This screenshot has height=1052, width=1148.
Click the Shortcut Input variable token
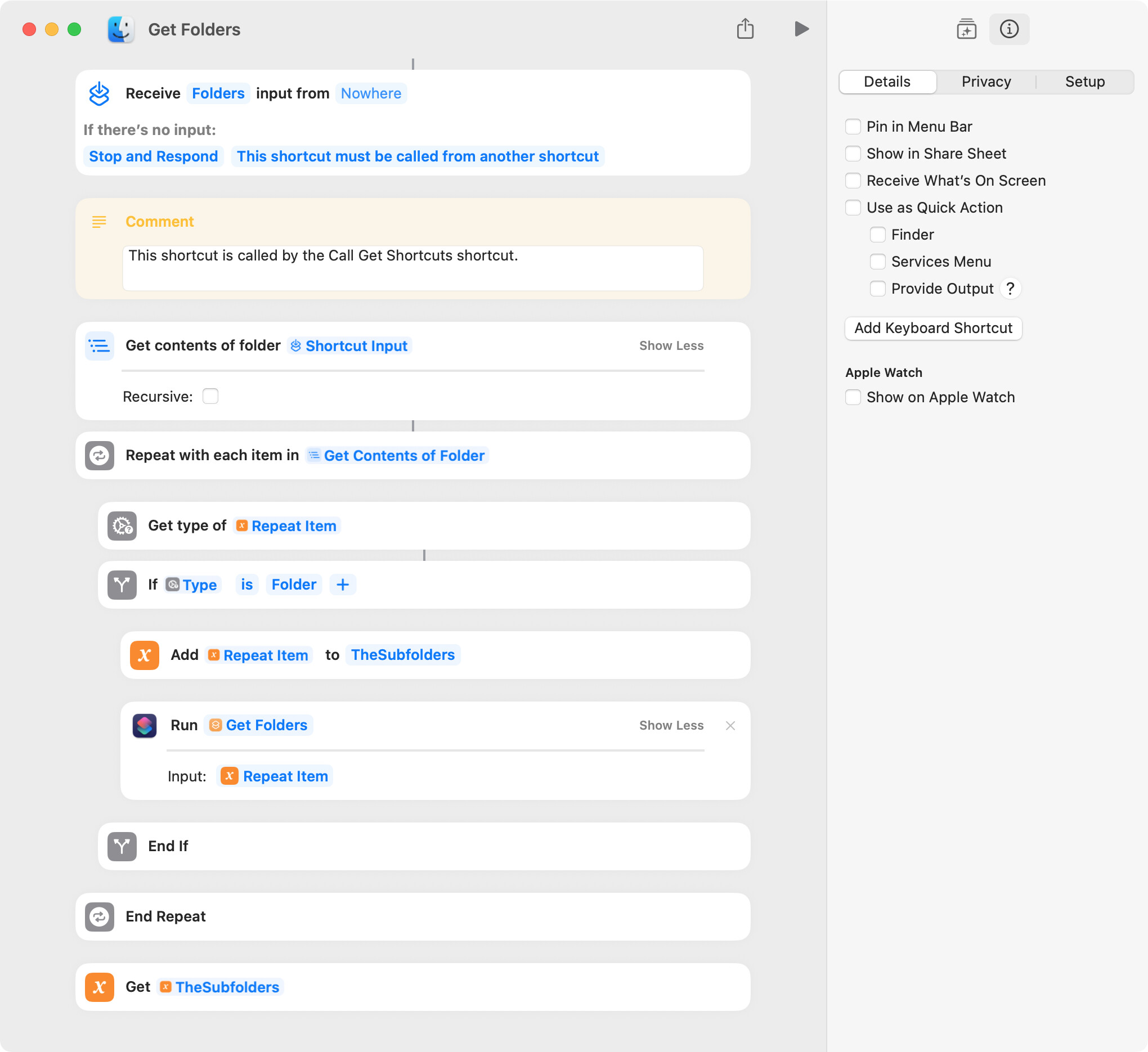(349, 345)
